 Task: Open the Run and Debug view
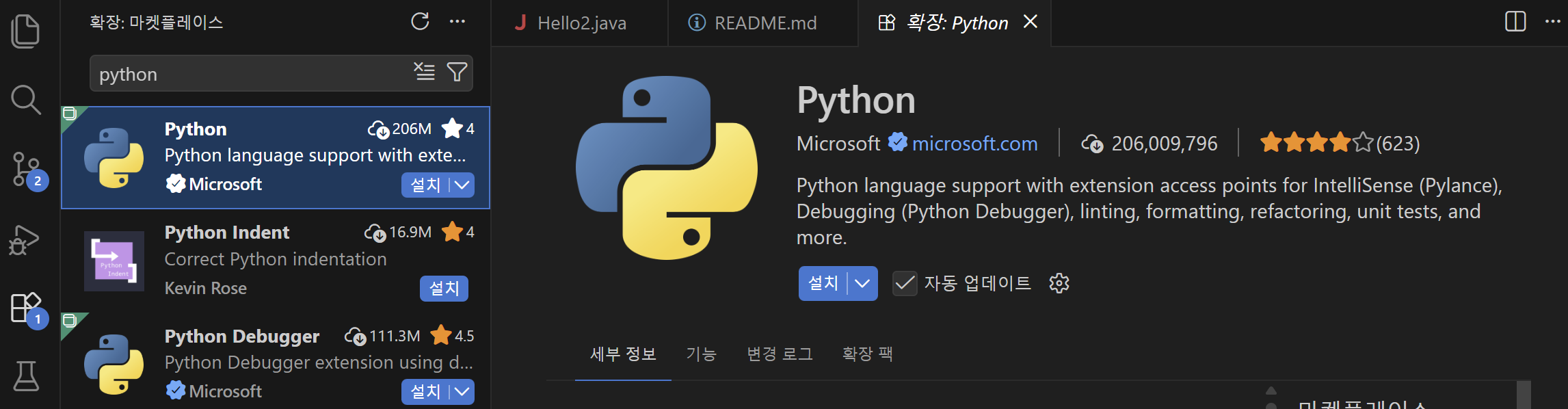(x=25, y=239)
